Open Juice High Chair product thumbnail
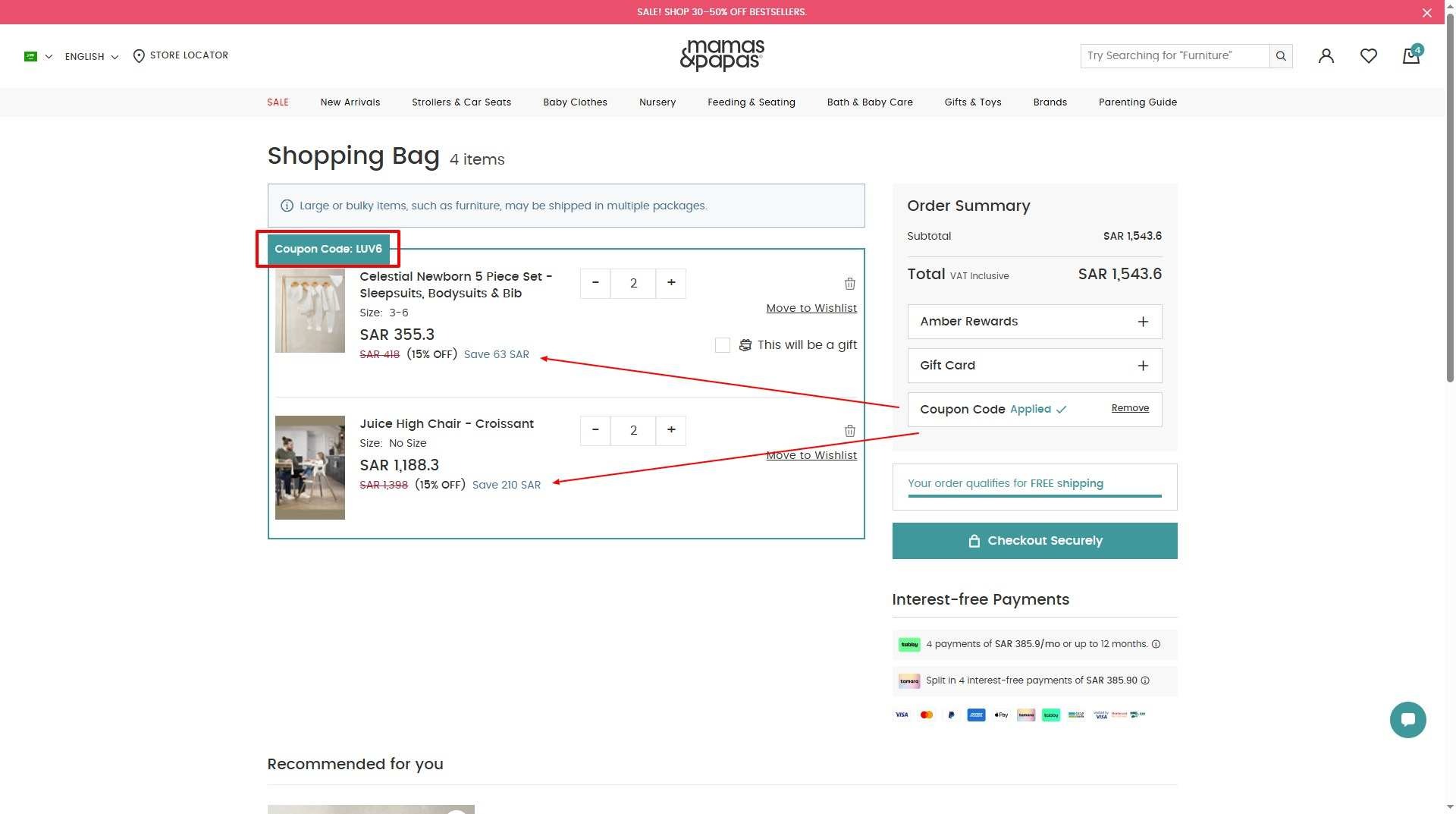This screenshot has width=1456, height=814. (309, 467)
